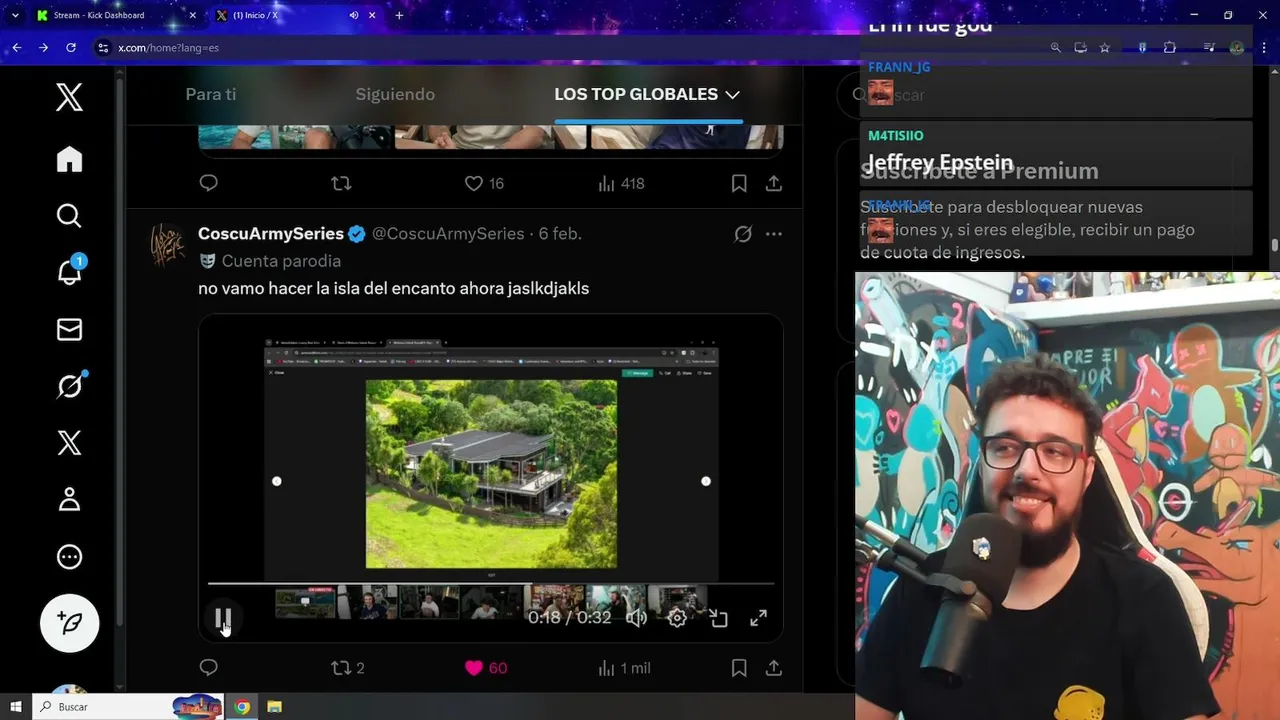This screenshot has height=720, width=1280.
Task: Bookmark the post with 418 views
Action: point(739,183)
